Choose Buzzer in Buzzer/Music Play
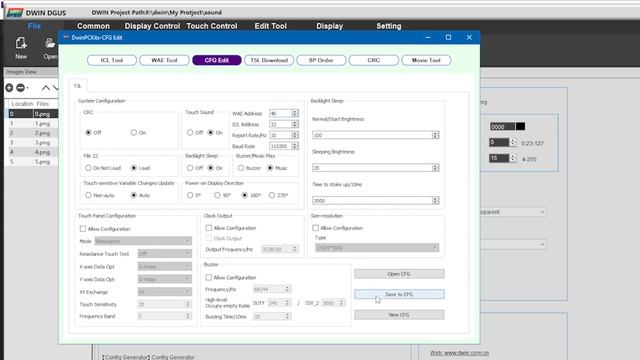This screenshot has height=360, width=640. (241, 168)
